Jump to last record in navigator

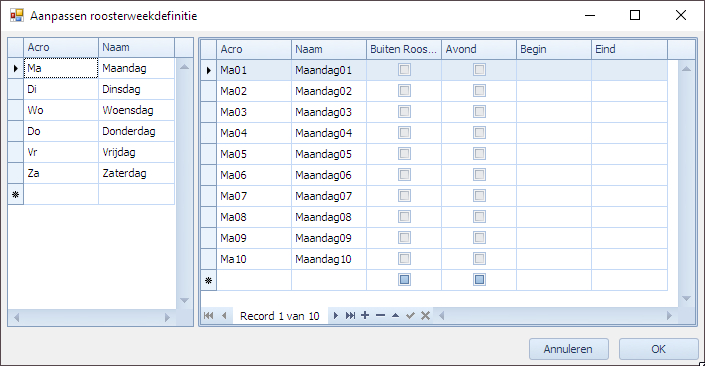click(x=350, y=316)
